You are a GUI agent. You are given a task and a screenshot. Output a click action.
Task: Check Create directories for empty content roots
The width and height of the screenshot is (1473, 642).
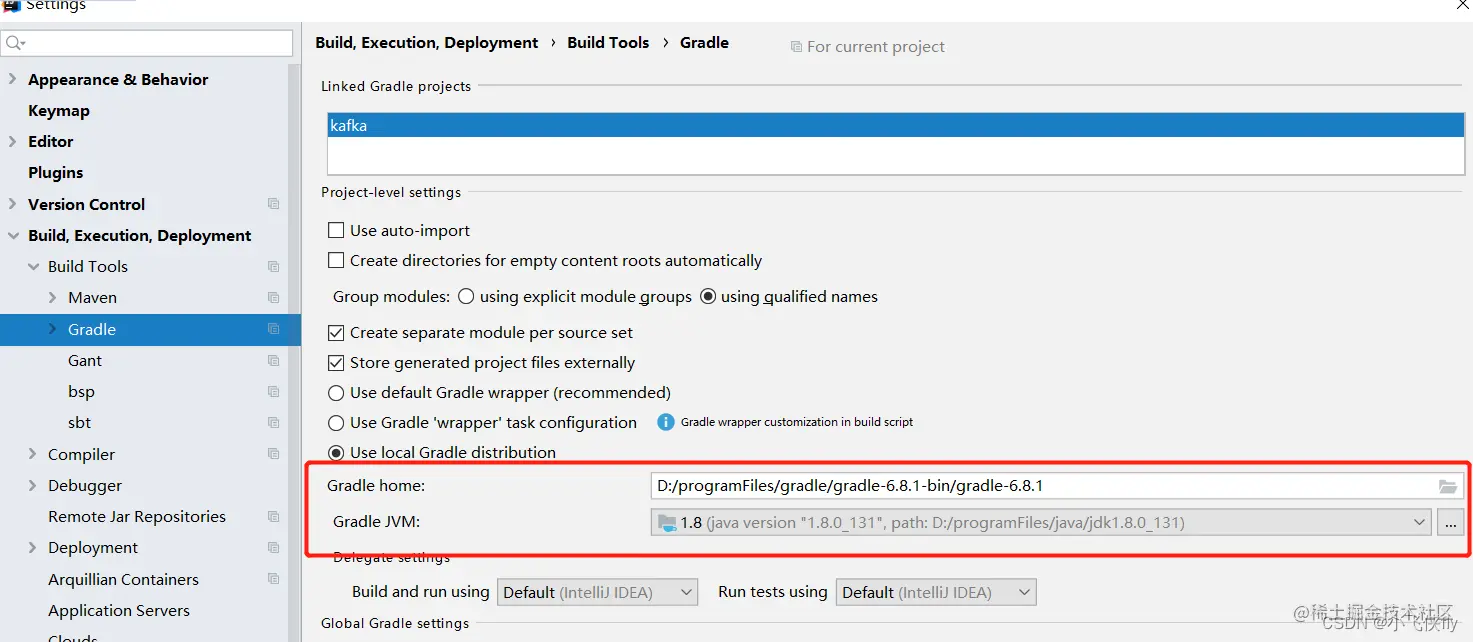(336, 260)
